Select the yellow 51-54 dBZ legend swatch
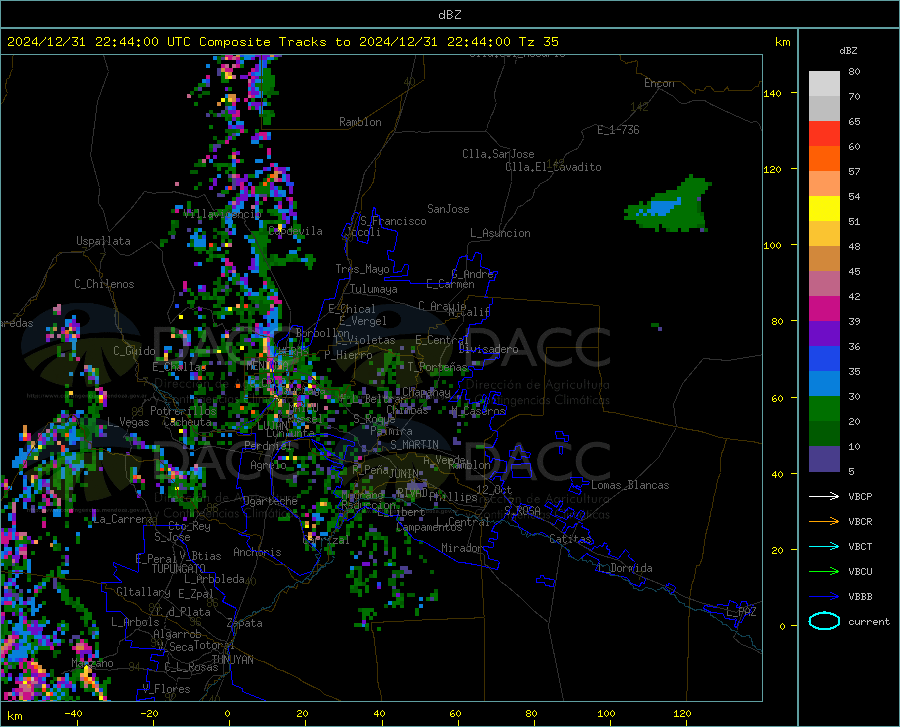Image resolution: width=900 pixels, height=727 pixels. click(x=824, y=209)
